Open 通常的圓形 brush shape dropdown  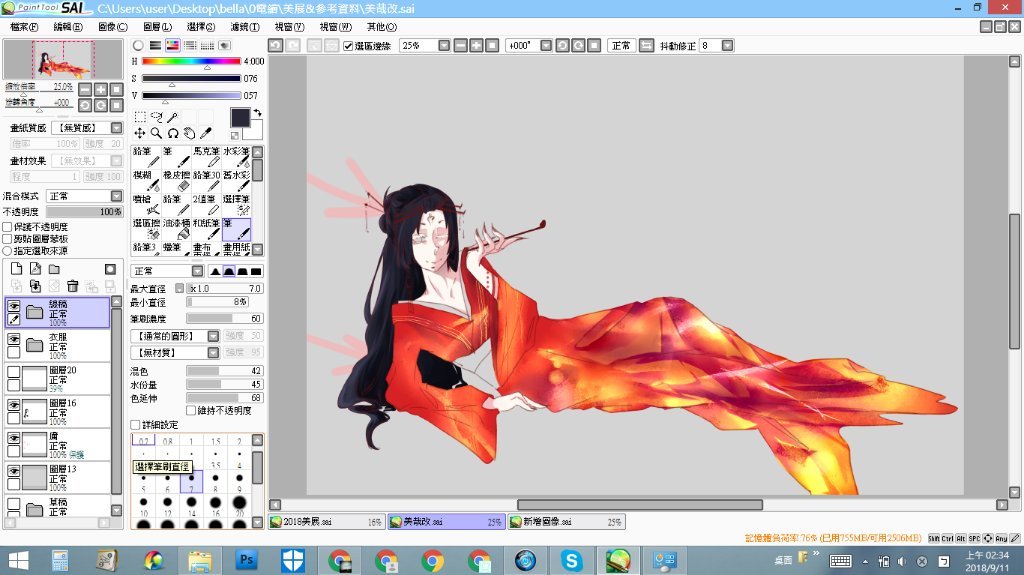[213, 336]
